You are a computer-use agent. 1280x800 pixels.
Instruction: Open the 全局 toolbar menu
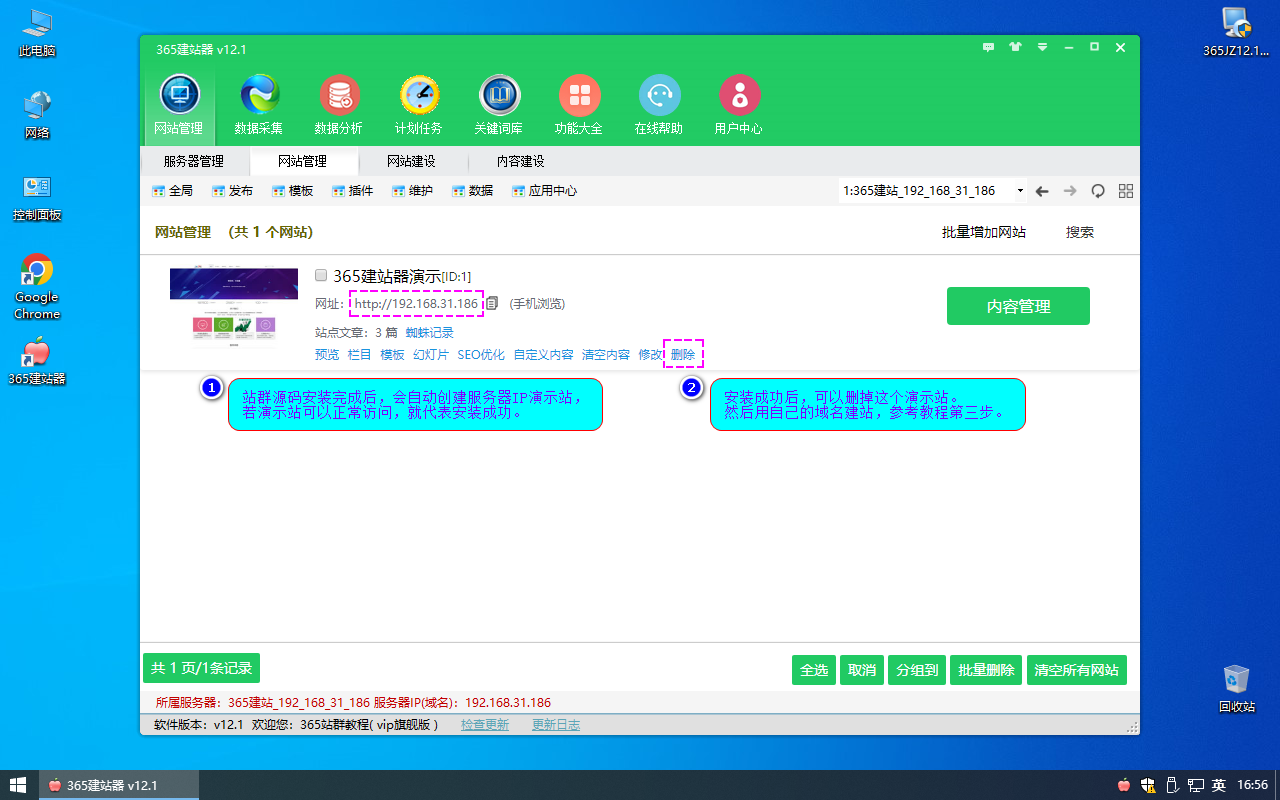point(172,191)
